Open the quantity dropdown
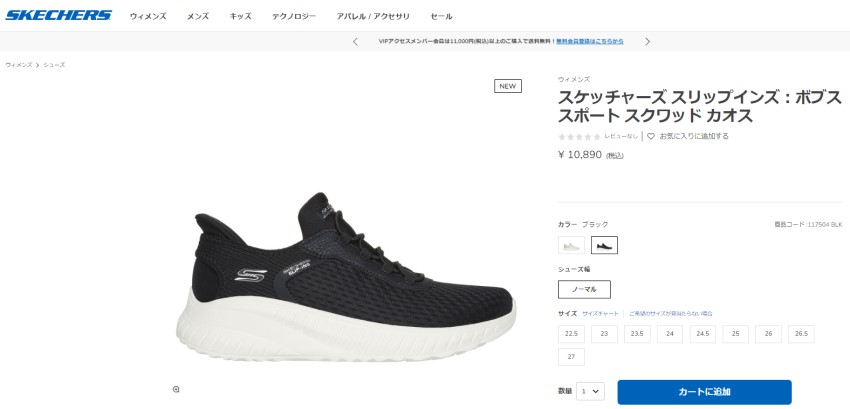 click(x=590, y=391)
